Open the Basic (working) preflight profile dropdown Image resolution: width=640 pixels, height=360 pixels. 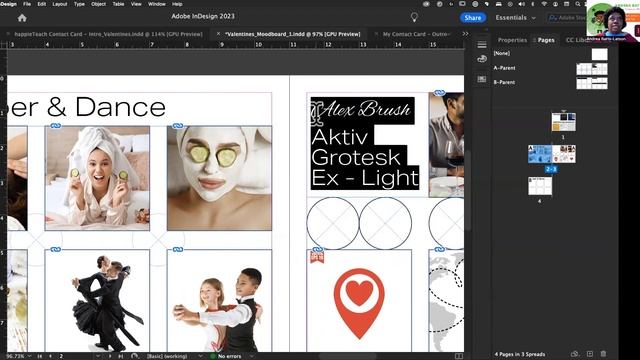[x=200, y=356]
